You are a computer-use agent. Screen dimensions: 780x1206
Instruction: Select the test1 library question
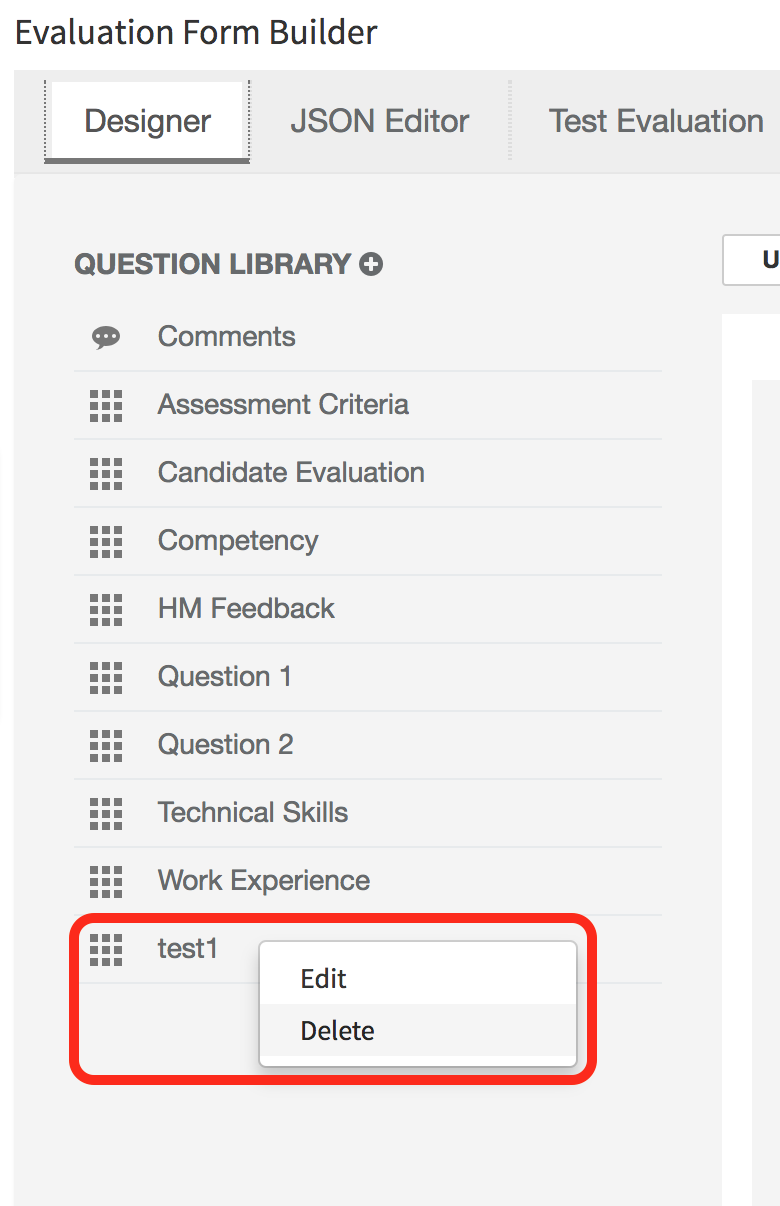[188, 948]
